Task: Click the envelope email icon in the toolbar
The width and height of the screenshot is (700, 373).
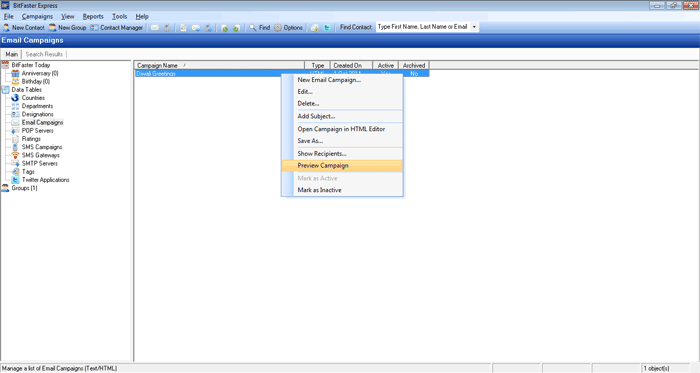Action: 154,28
